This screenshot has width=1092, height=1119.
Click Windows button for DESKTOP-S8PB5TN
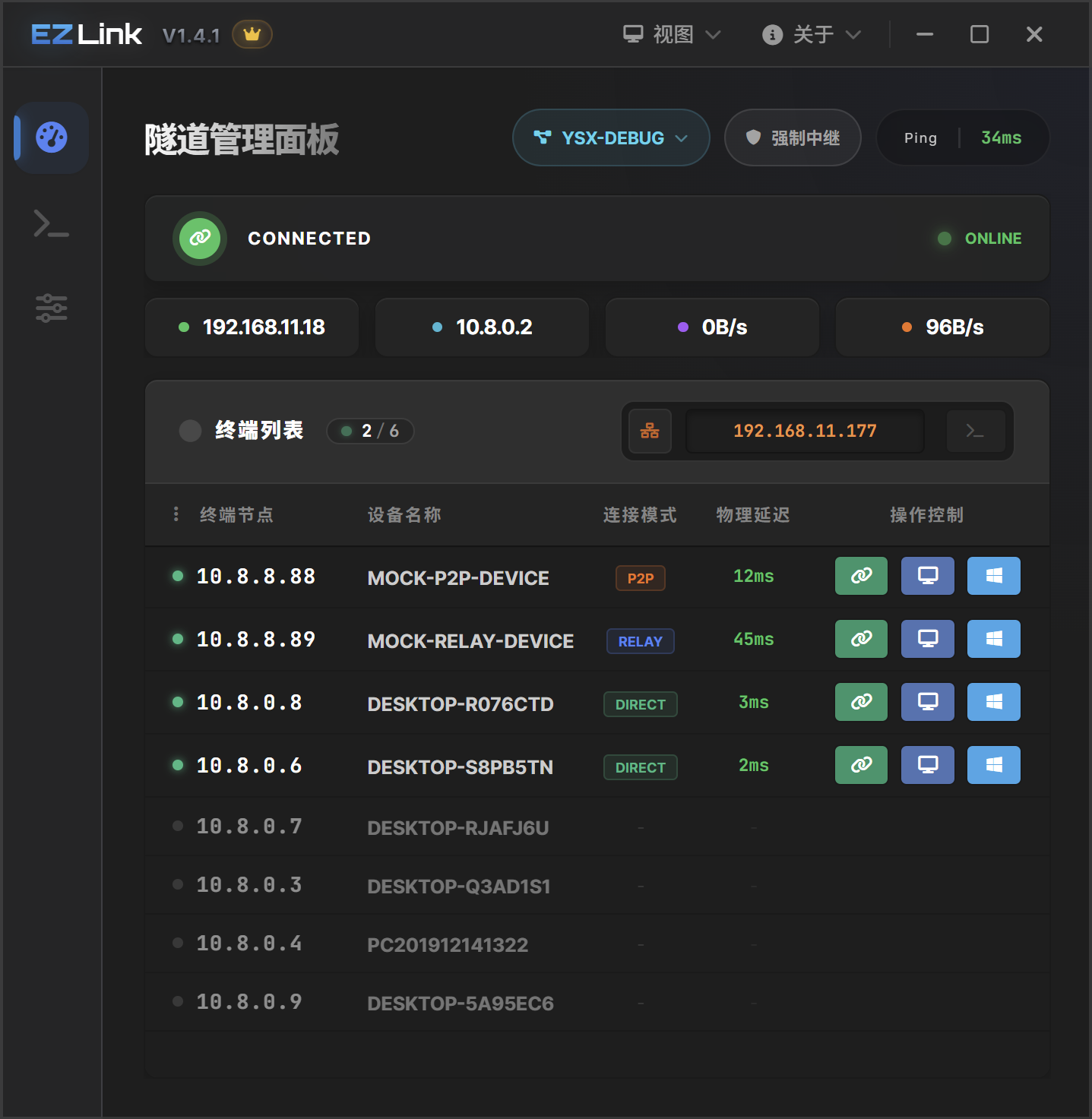click(x=994, y=765)
